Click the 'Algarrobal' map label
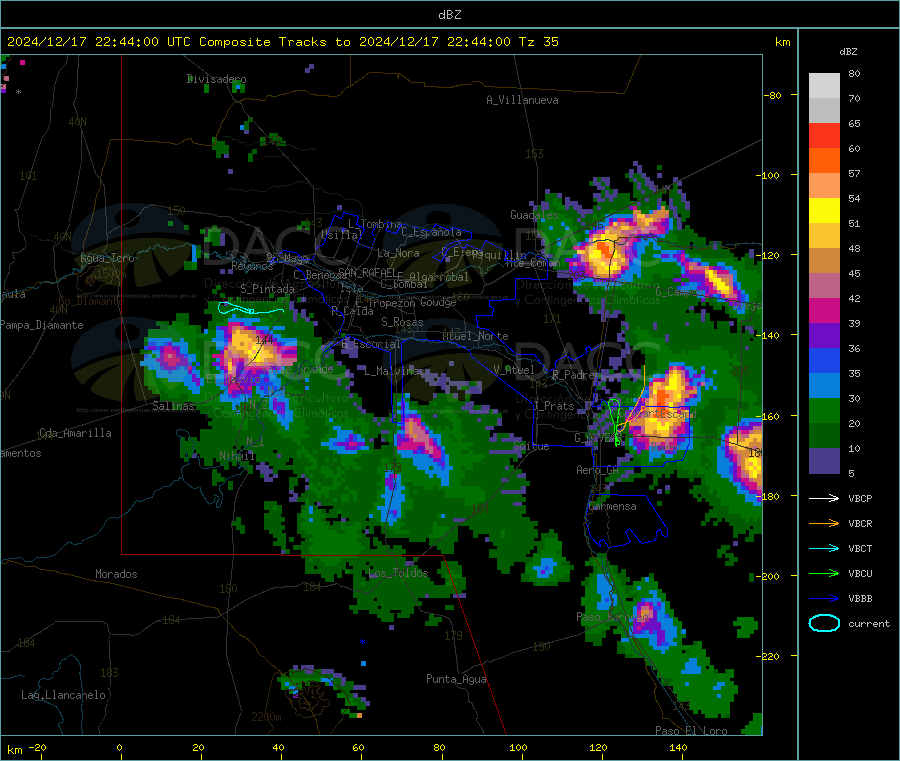 (x=439, y=277)
